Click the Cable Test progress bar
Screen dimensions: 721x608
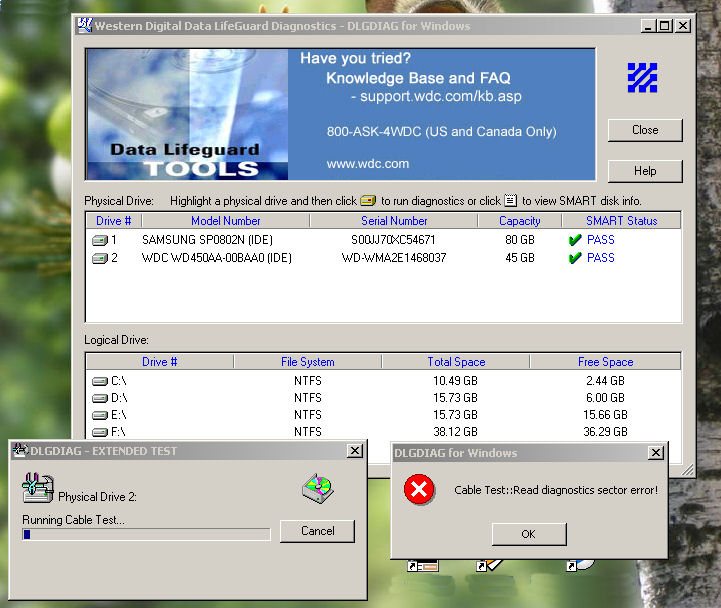[x=146, y=534]
